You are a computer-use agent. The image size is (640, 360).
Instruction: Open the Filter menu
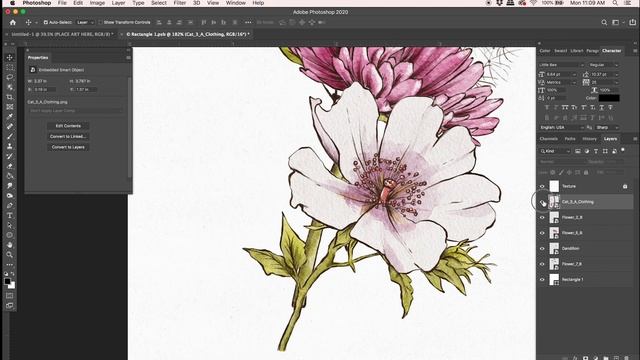[180, 3]
